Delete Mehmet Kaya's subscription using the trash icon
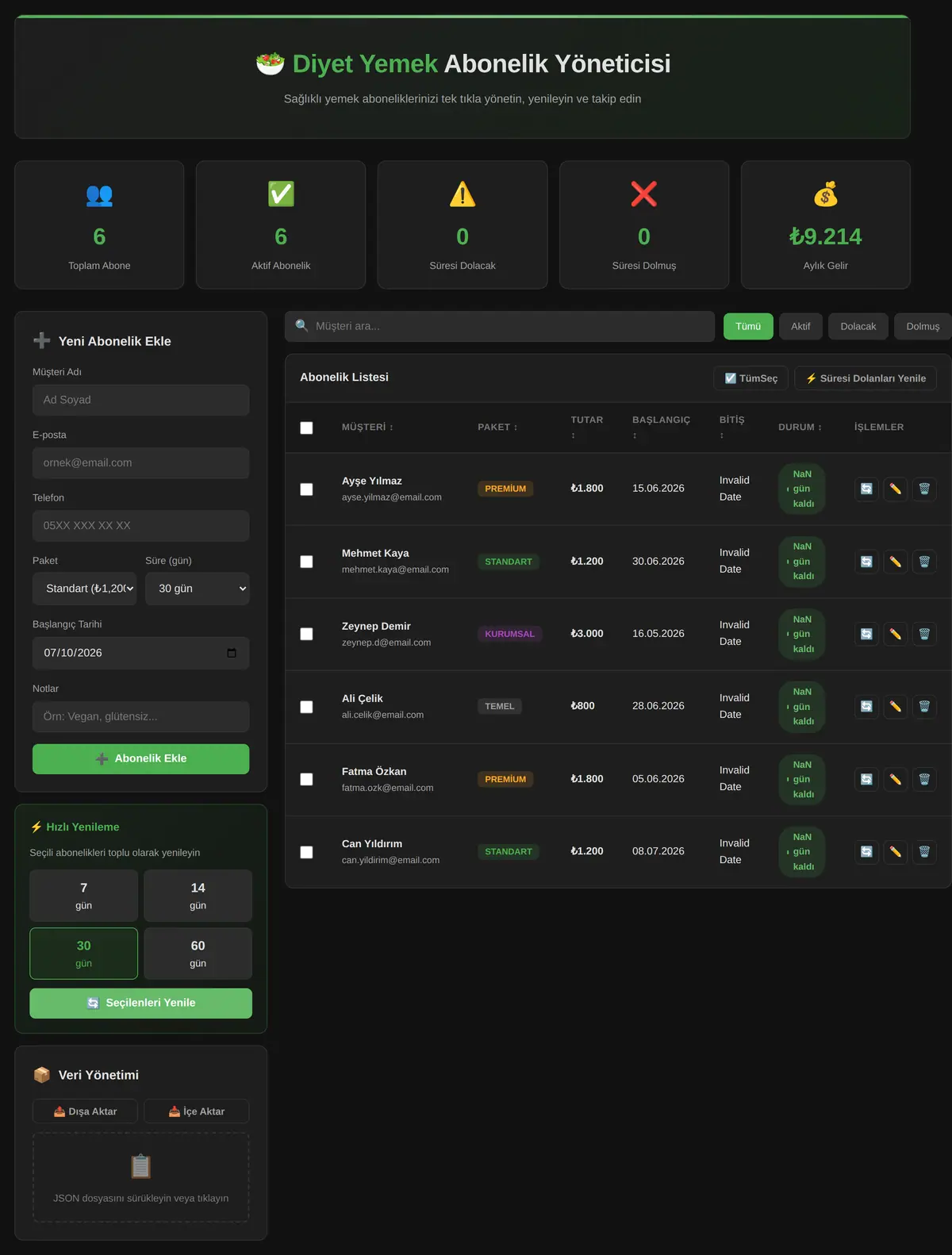The height and width of the screenshot is (1255, 952). click(x=924, y=562)
